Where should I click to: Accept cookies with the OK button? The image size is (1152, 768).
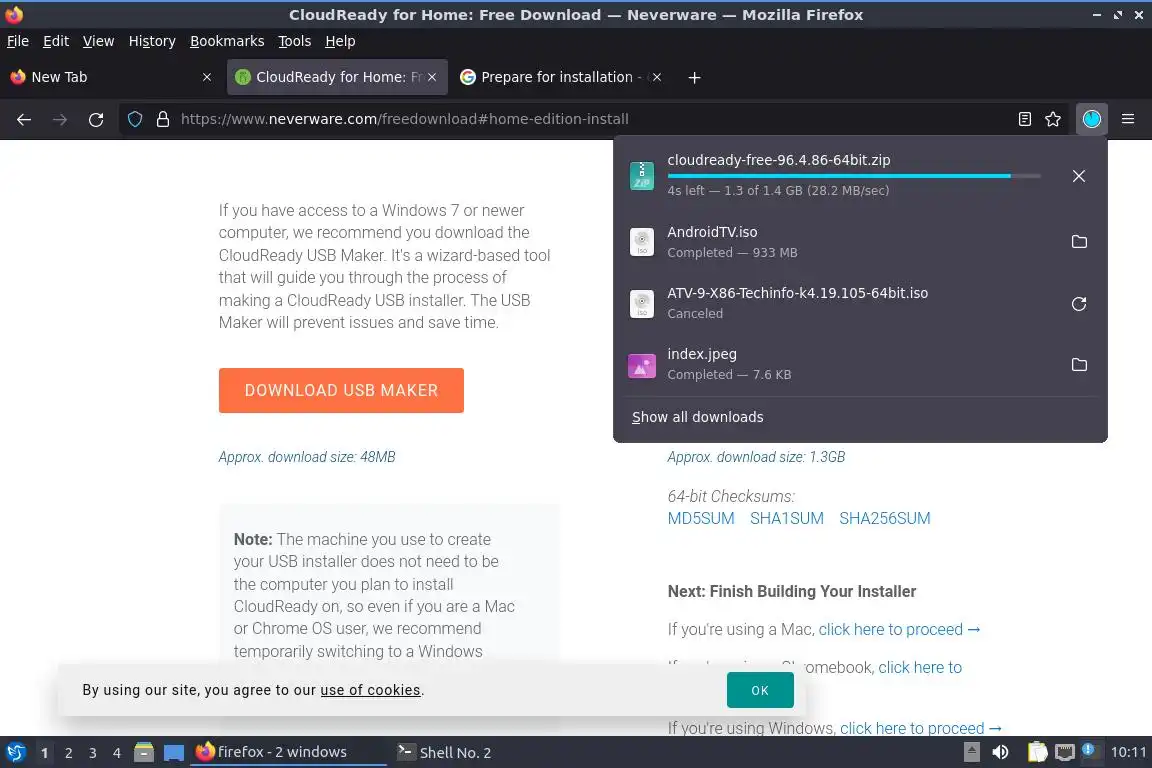pyautogui.click(x=760, y=690)
